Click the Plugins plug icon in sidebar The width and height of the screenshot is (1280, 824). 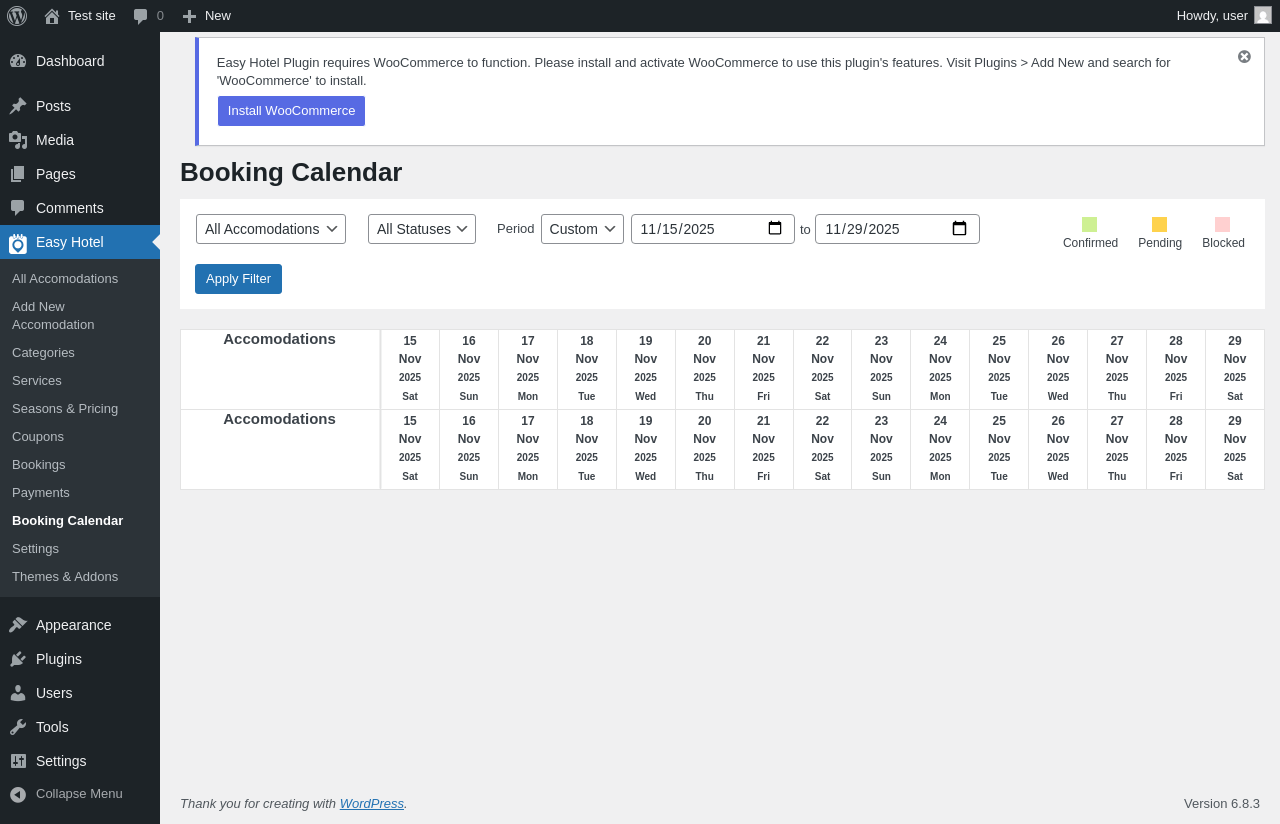pos(18,659)
